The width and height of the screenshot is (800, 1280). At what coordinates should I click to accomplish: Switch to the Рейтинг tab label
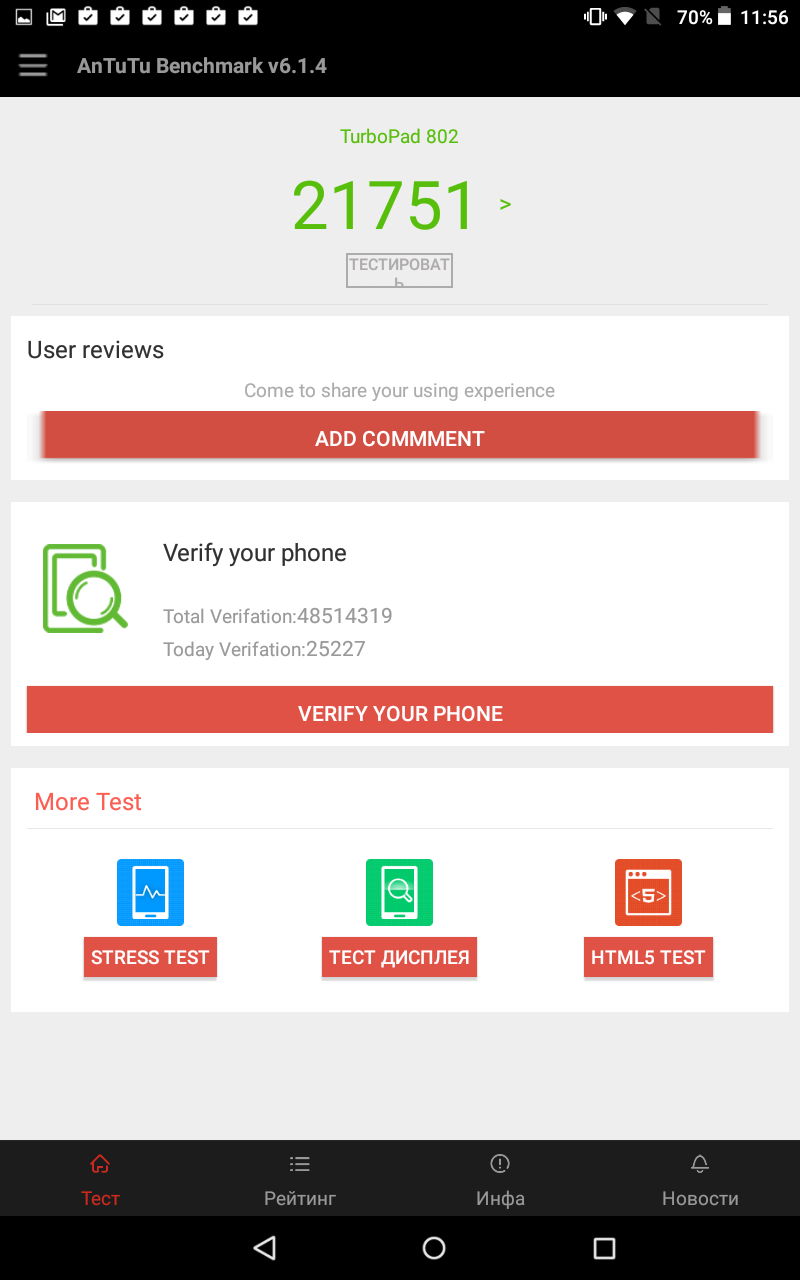point(300,1198)
